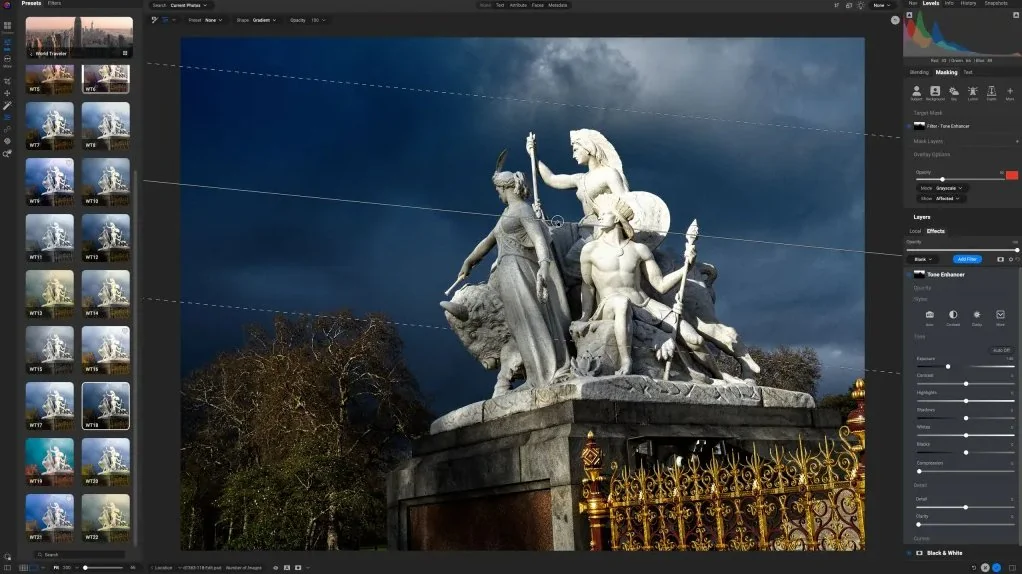The image size is (1022, 574).
Task: Toggle the panel view icon at bottom right
Action: (x=1013, y=567)
